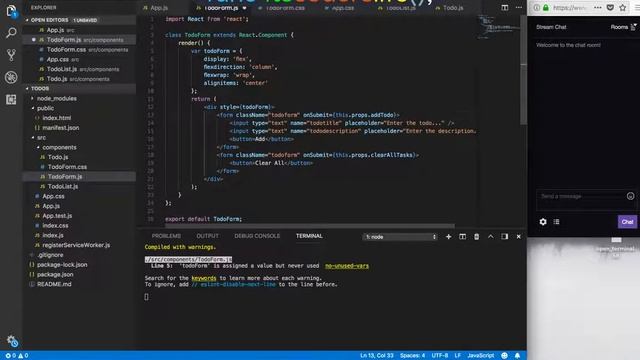This screenshot has height=360, width=640.
Task: Open the emote picker in chat input
Action: point(630,196)
